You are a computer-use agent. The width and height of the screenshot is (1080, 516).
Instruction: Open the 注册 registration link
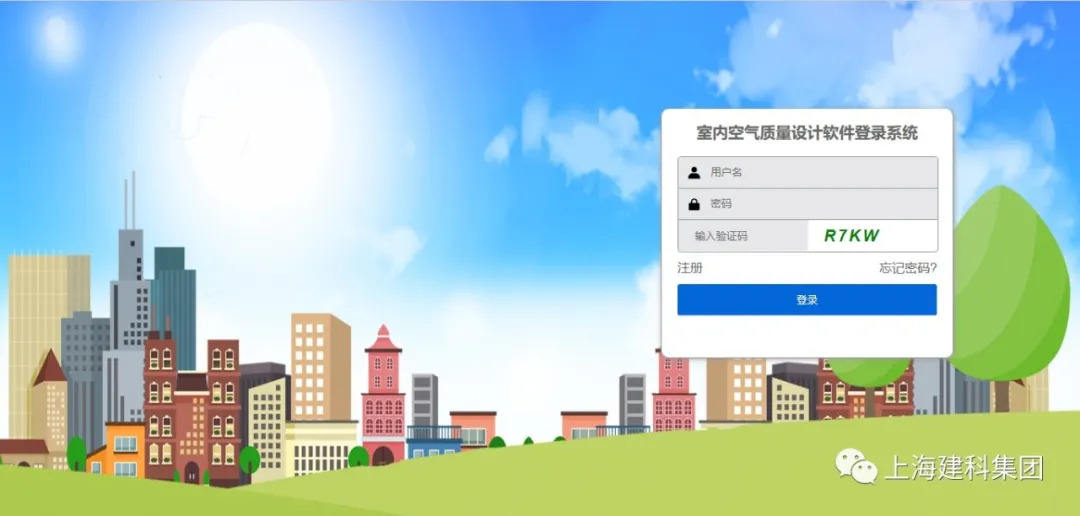click(690, 268)
